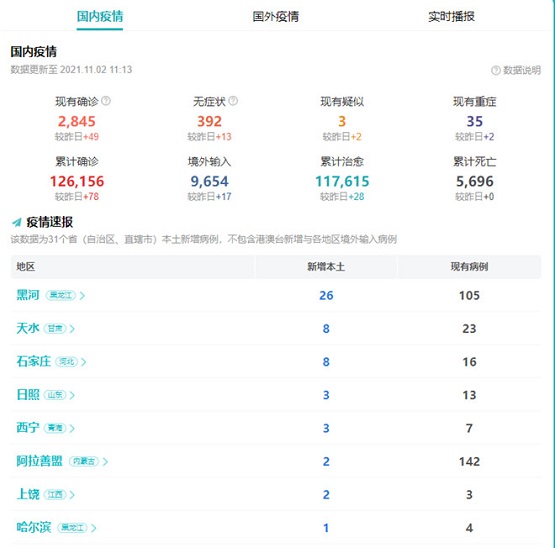
Task: Click the 河北 province tag
Action: (67, 362)
